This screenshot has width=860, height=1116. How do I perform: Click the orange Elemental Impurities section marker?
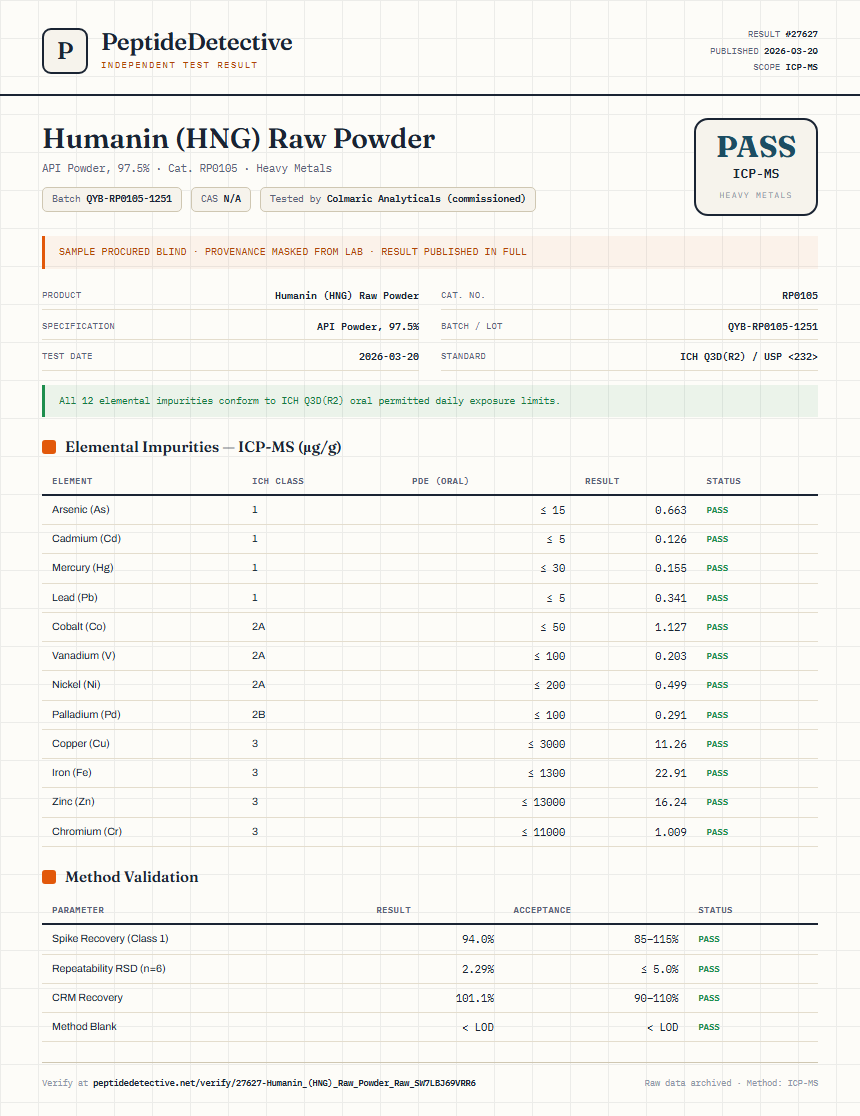point(49,447)
